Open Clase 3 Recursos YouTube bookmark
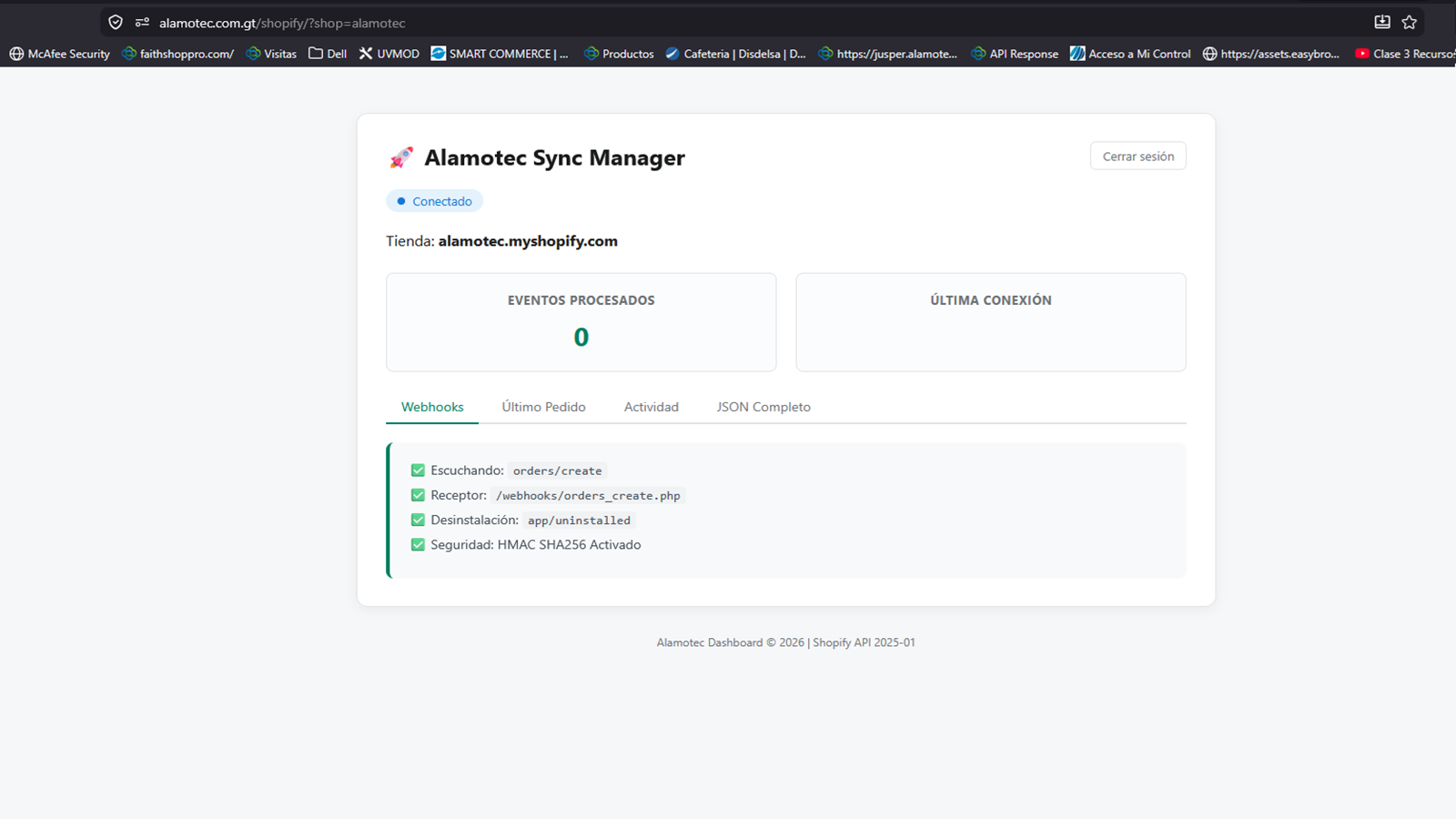This screenshot has width=1456, height=819. point(1405,54)
